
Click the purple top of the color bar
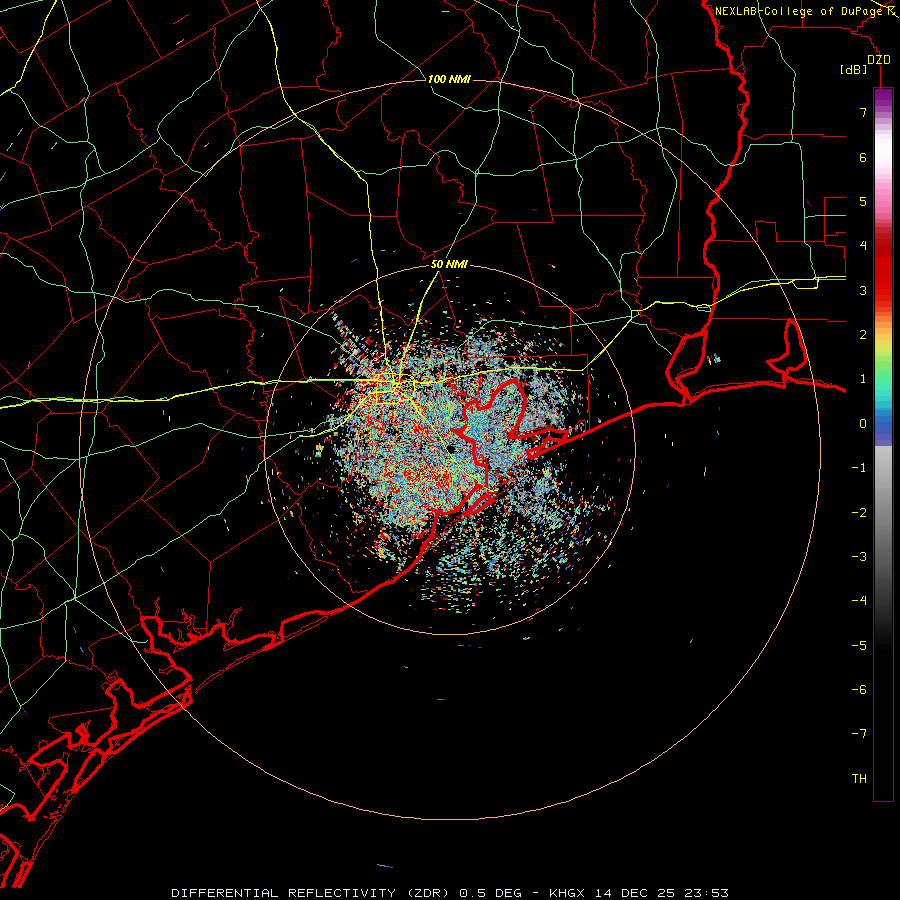click(x=883, y=98)
